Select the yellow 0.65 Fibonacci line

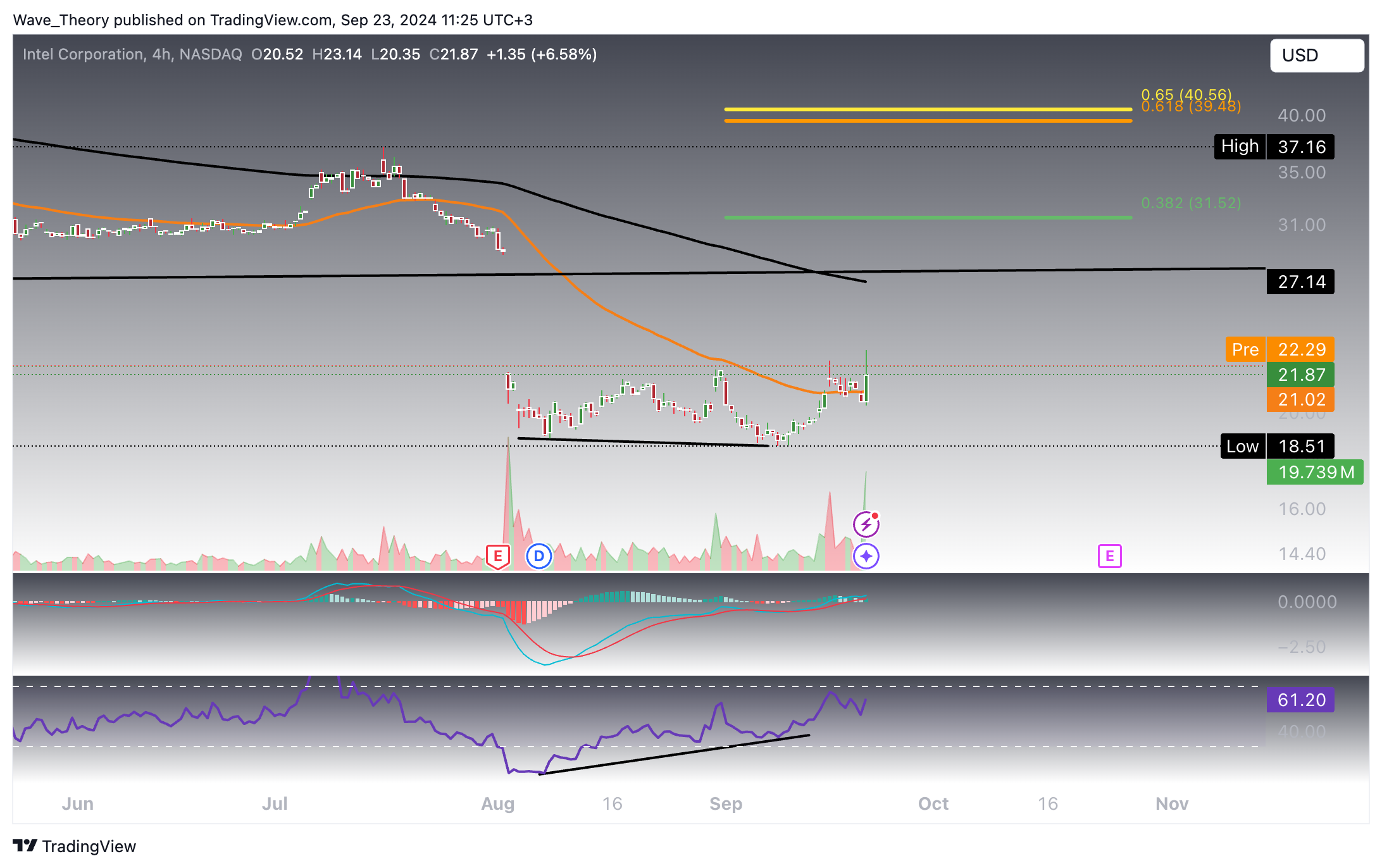pyautogui.click(x=928, y=109)
